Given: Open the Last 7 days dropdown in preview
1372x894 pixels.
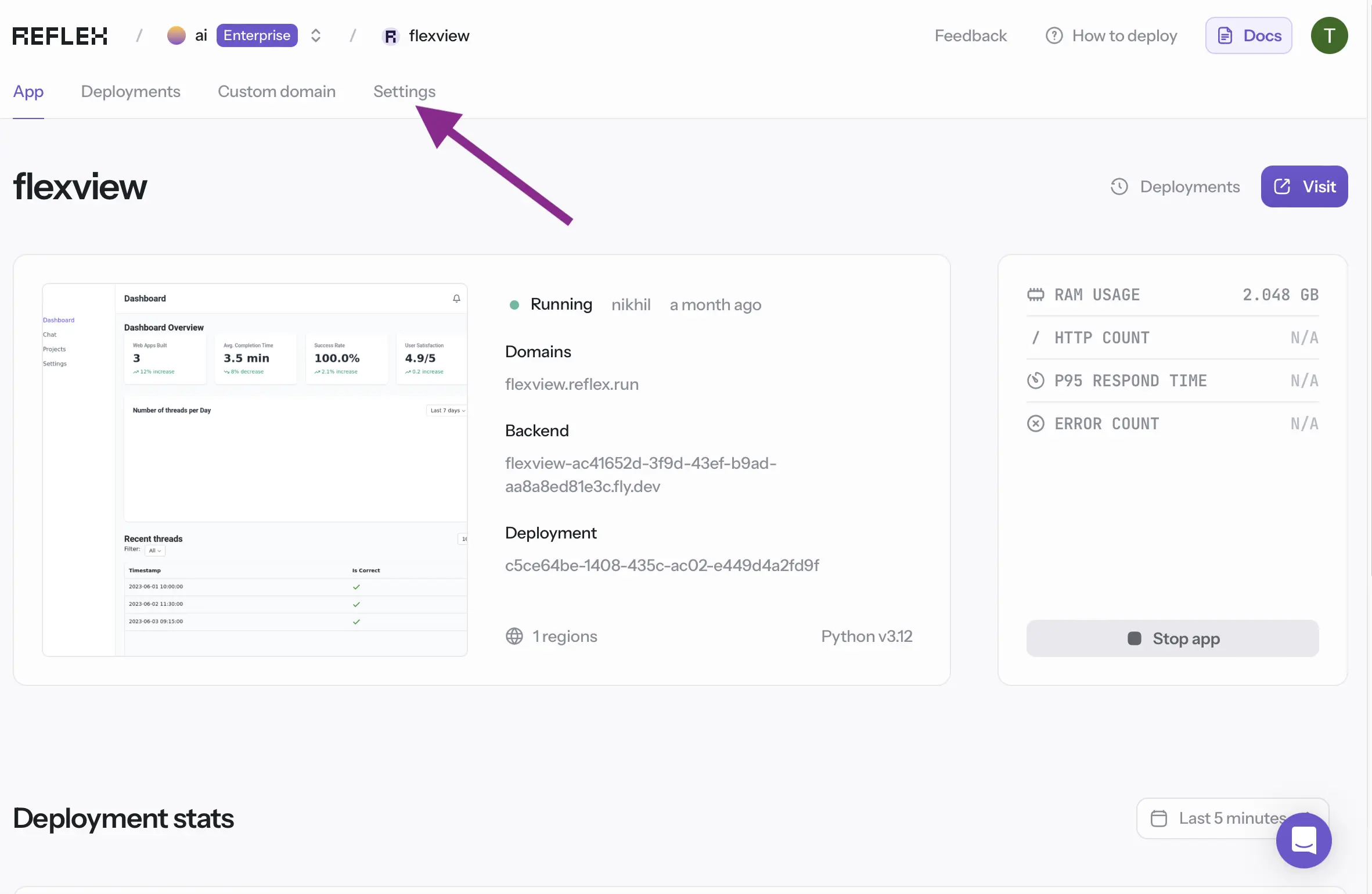Looking at the screenshot, I should click(447, 411).
